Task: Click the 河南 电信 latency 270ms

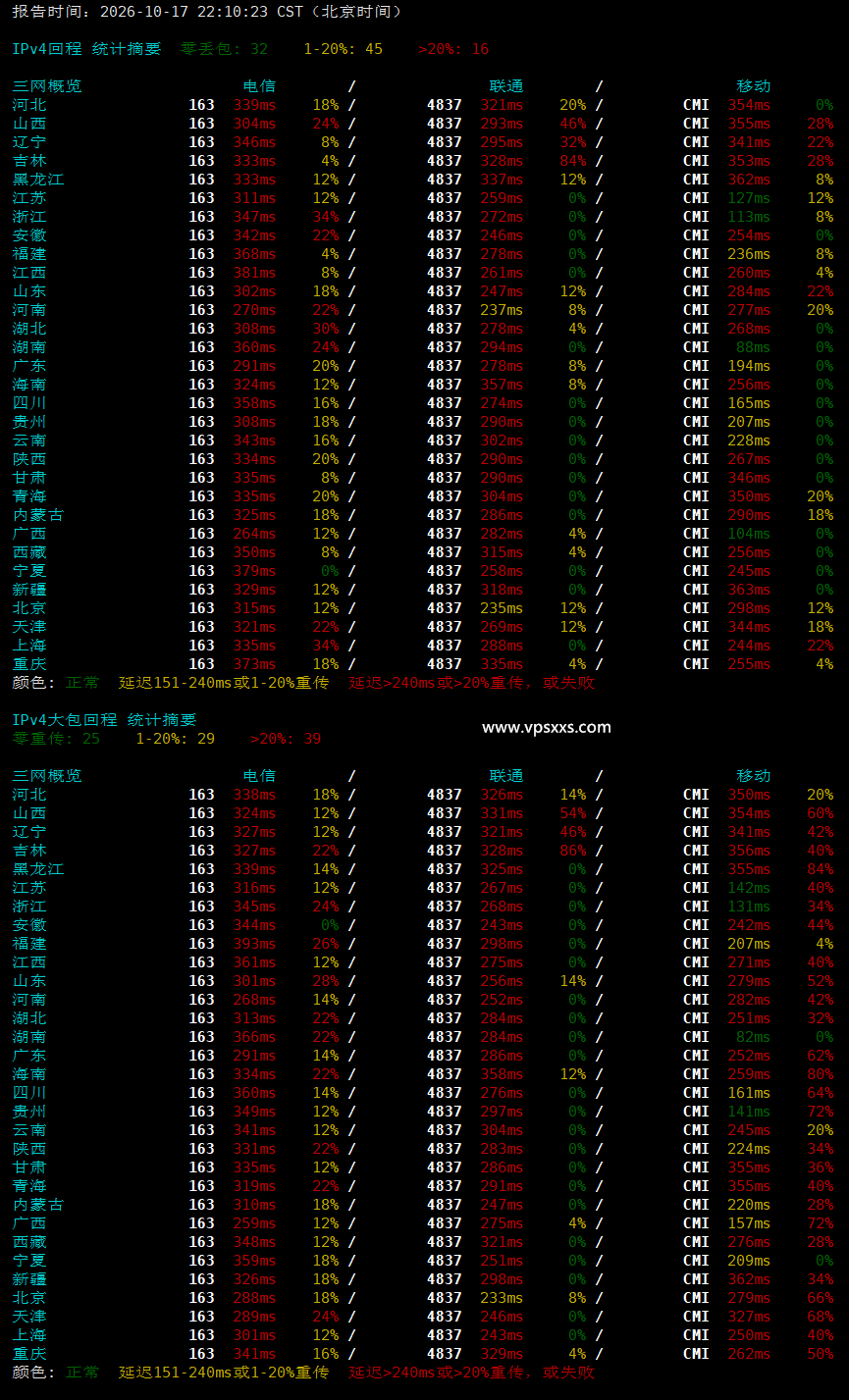Action: [x=255, y=310]
